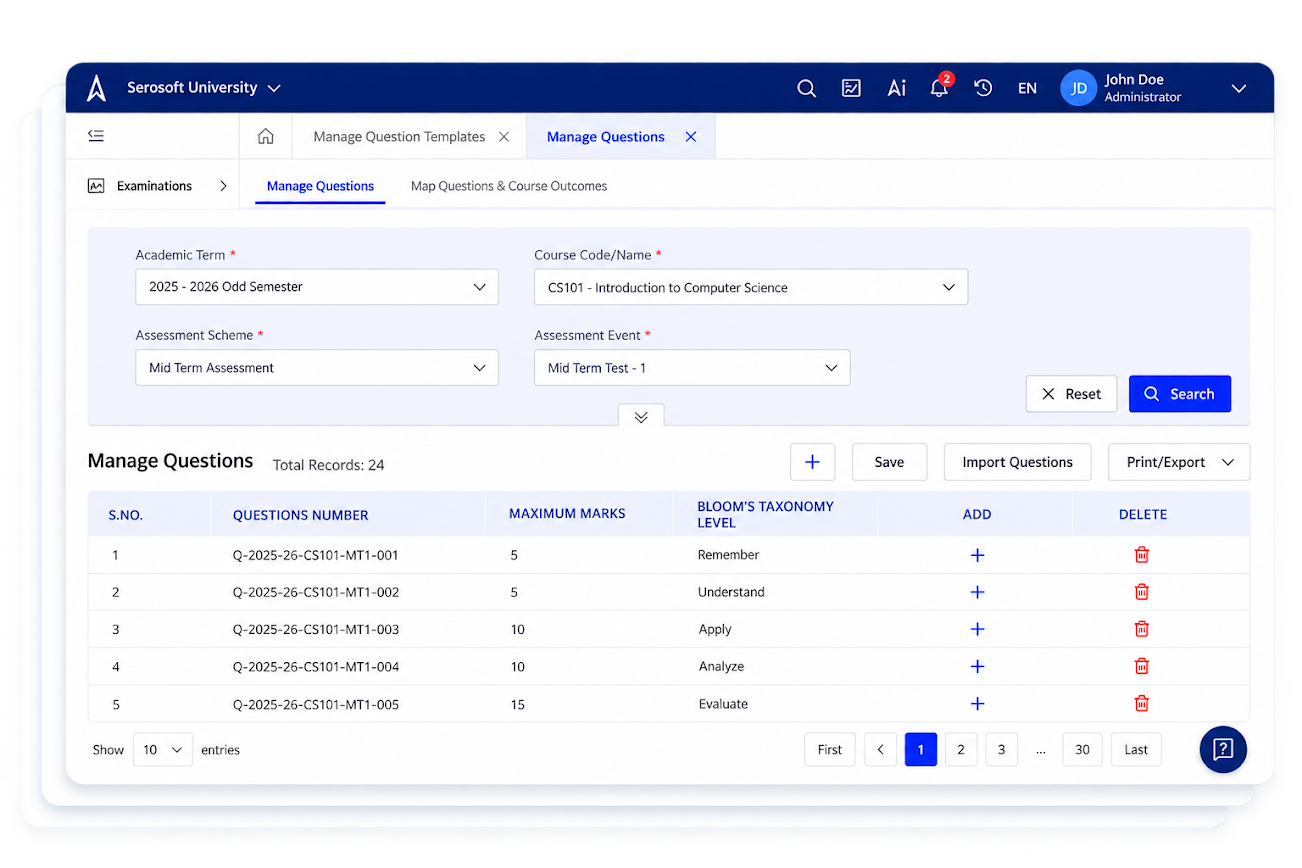Viewport: 1302px width, 868px height.
Task: Change Show entries count dropdown
Action: coord(163,749)
